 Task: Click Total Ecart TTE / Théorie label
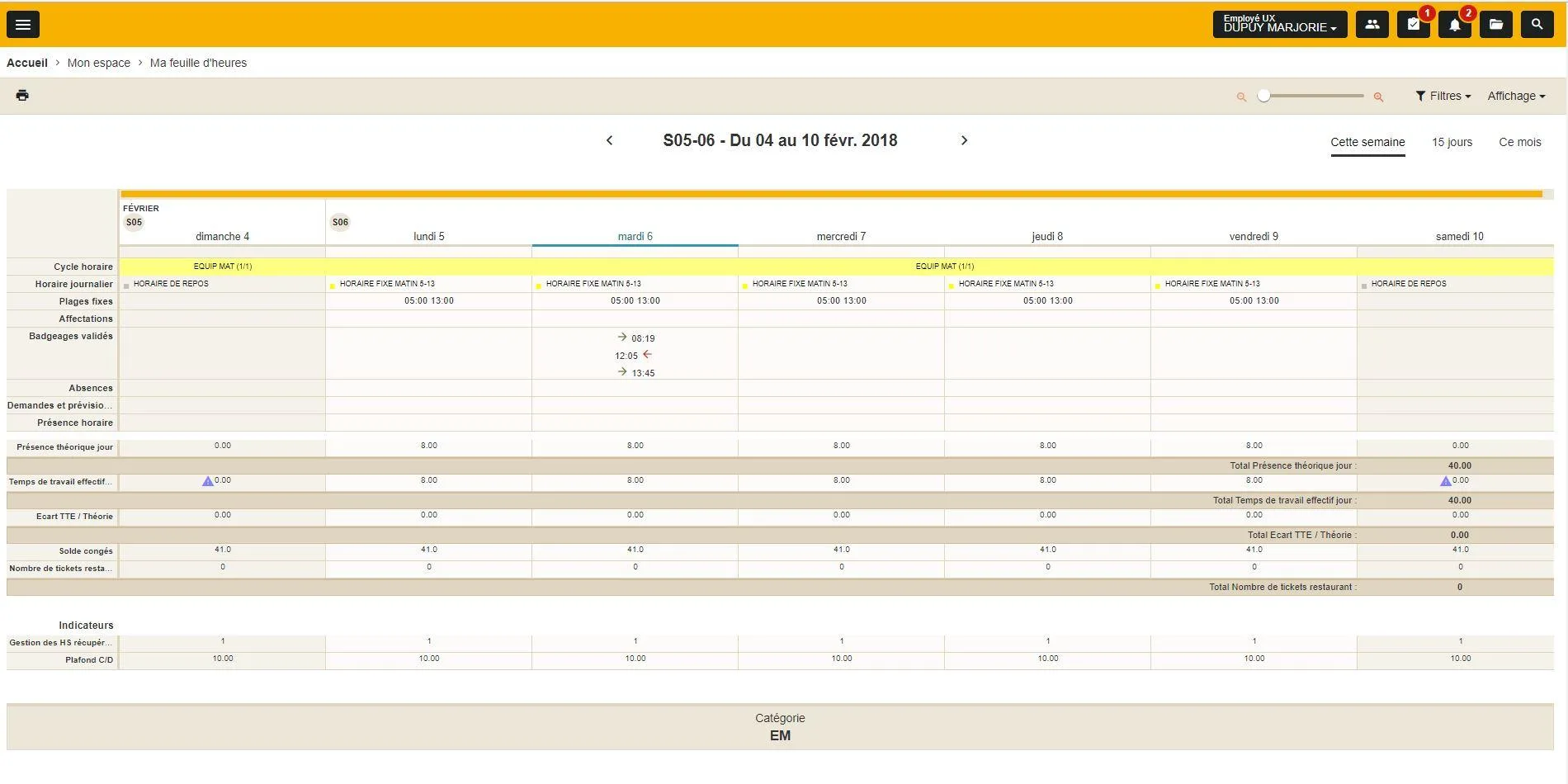coord(1301,536)
